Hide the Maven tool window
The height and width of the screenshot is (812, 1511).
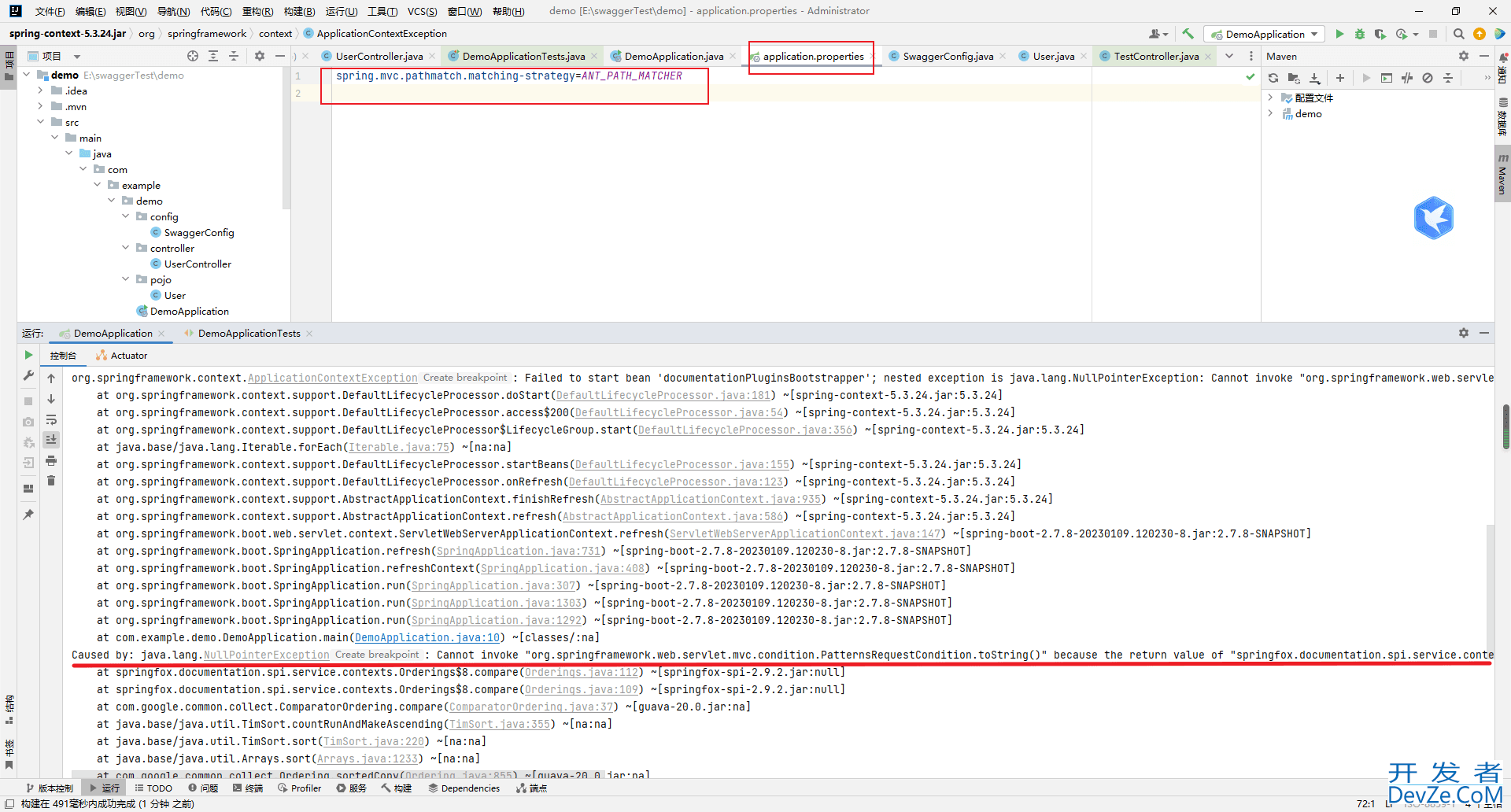tap(1484, 56)
